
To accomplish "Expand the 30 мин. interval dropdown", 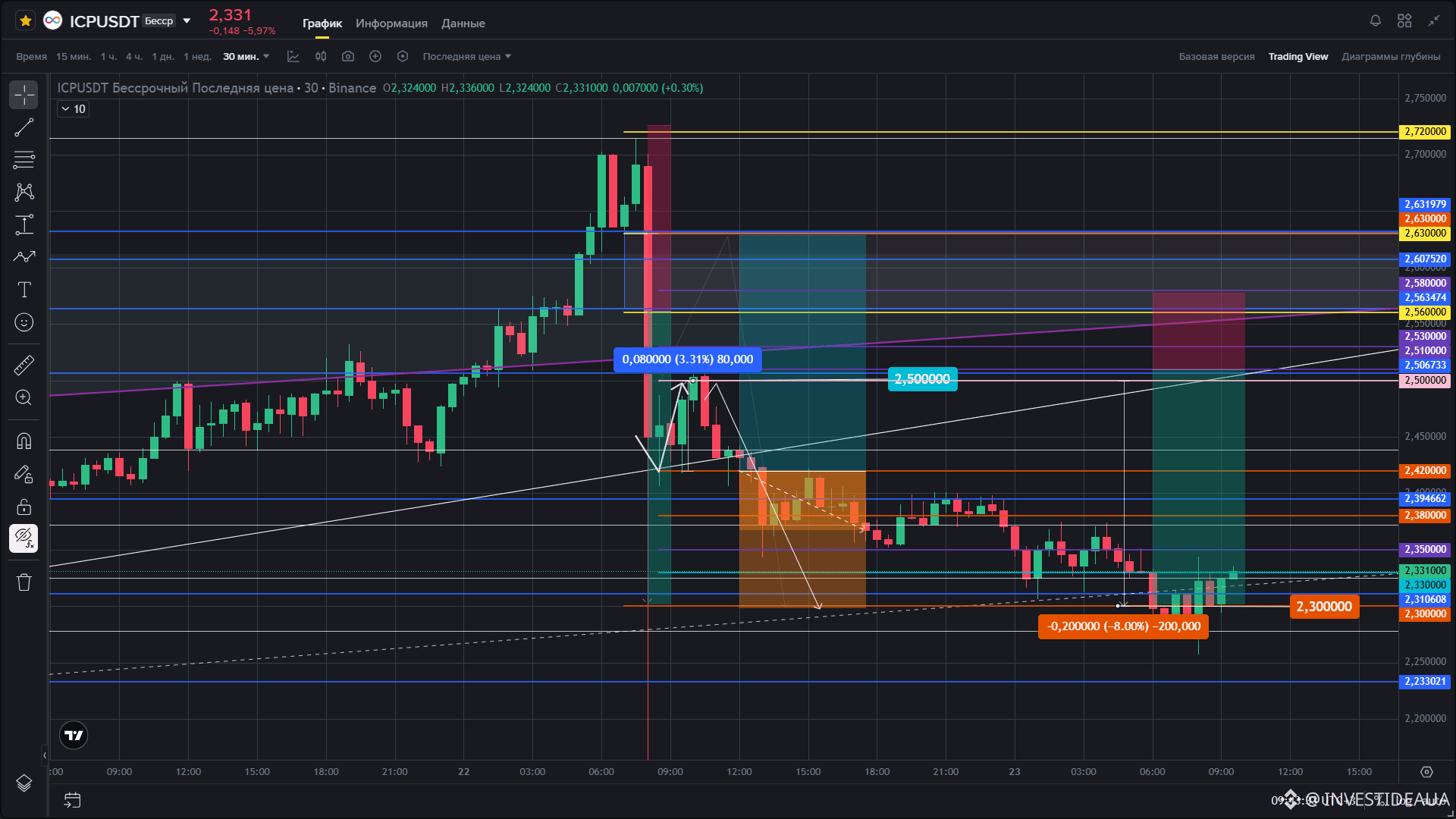I will click(246, 57).
